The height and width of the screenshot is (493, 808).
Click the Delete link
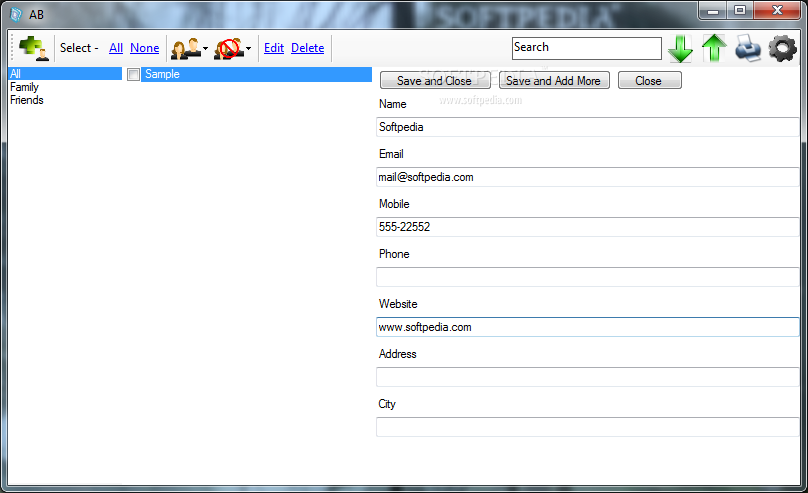308,48
